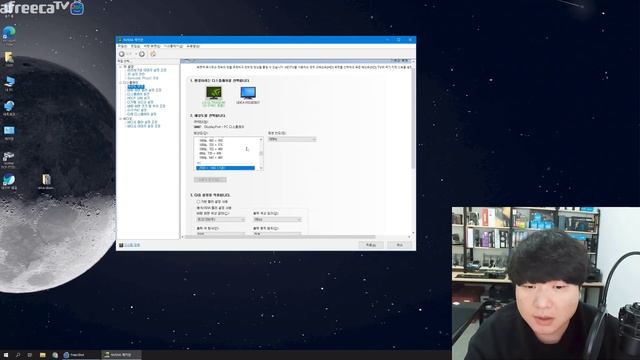This screenshot has height=360, width=640.
Task: Click the resolution list scroll-down arrow
Action: (261, 169)
